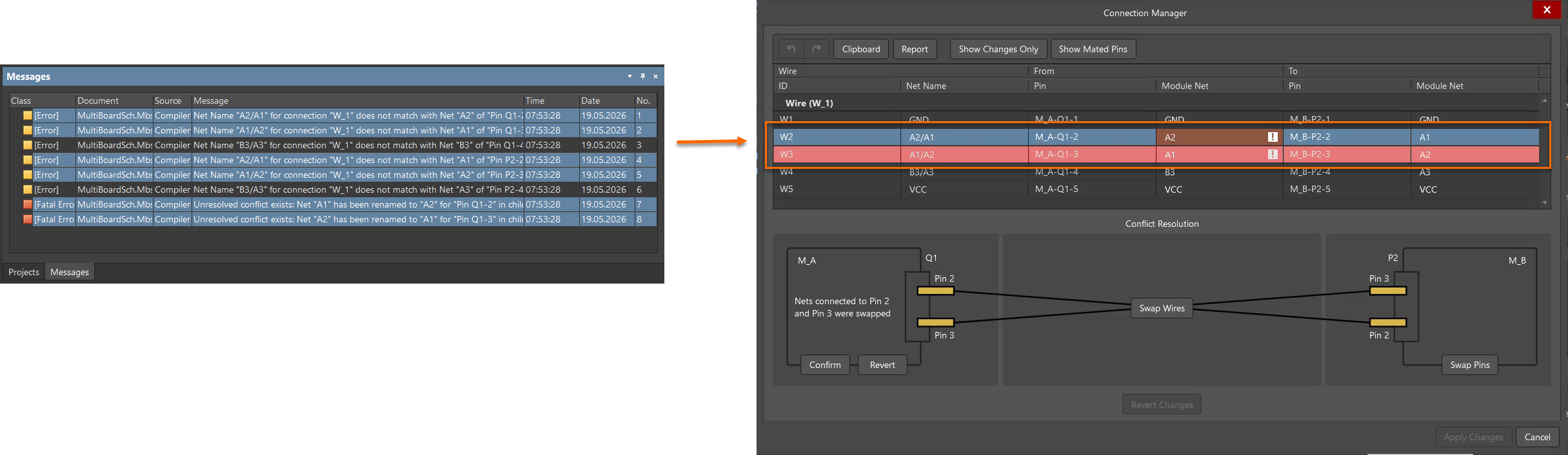The width and height of the screenshot is (1568, 455).
Task: Select error row about Net A1/A2 Pin Q1-3
Action: (x=333, y=130)
